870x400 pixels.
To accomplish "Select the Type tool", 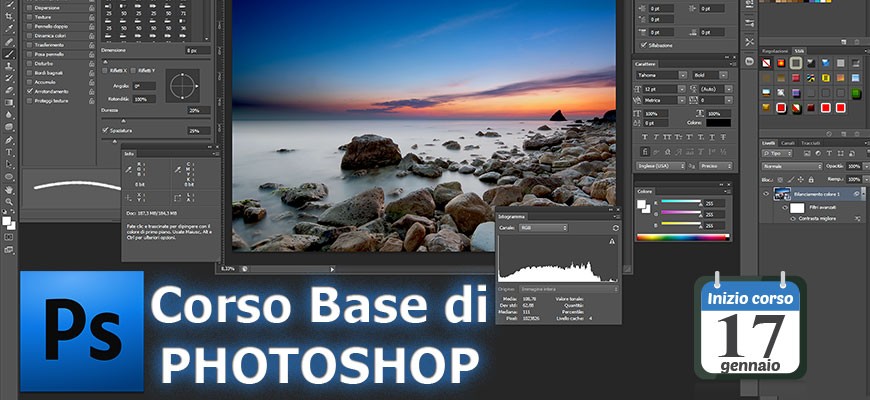I will tap(9, 152).
